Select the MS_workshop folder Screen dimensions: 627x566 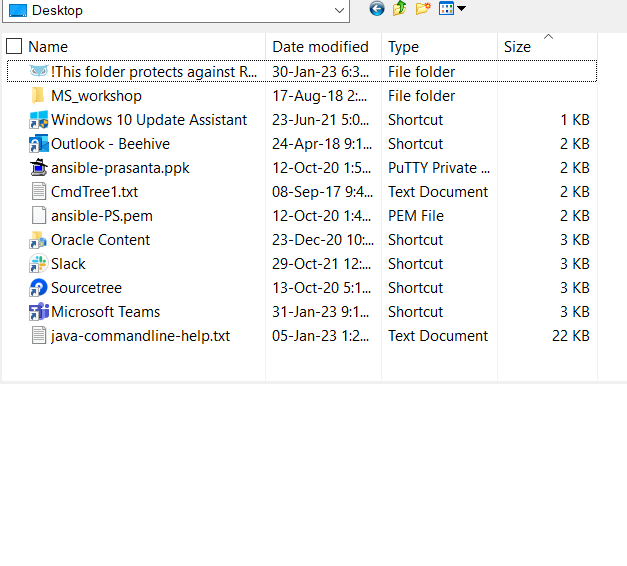[x=96, y=96]
